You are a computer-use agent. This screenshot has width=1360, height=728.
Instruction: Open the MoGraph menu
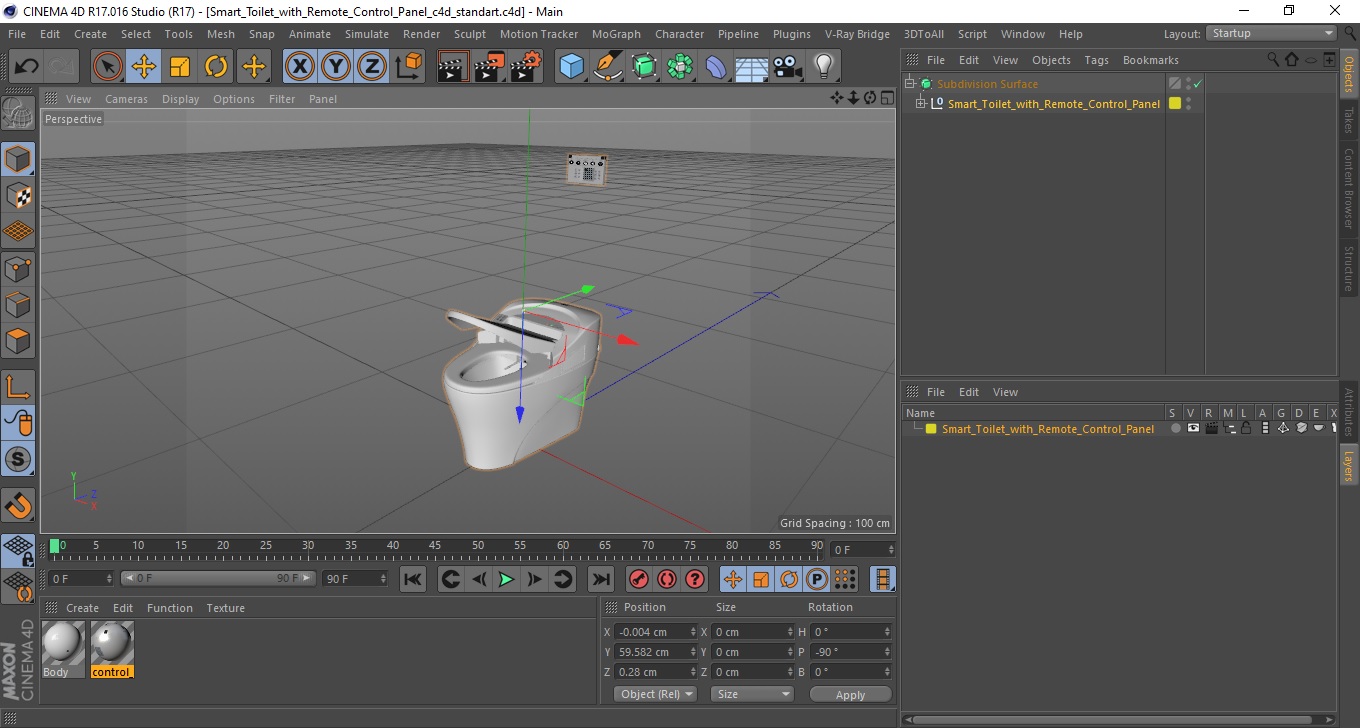tap(616, 34)
